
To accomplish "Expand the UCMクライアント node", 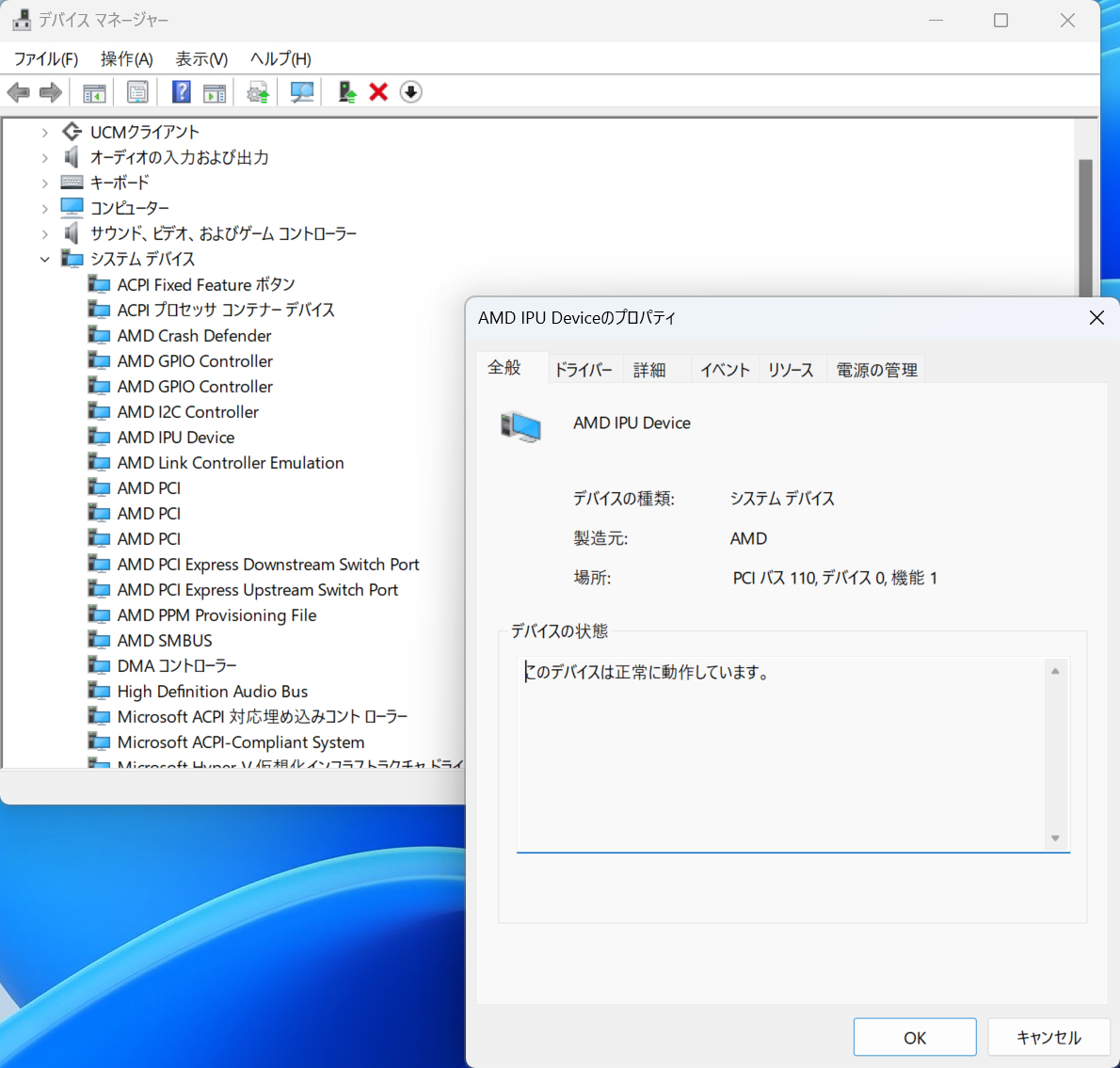I will [x=45, y=132].
